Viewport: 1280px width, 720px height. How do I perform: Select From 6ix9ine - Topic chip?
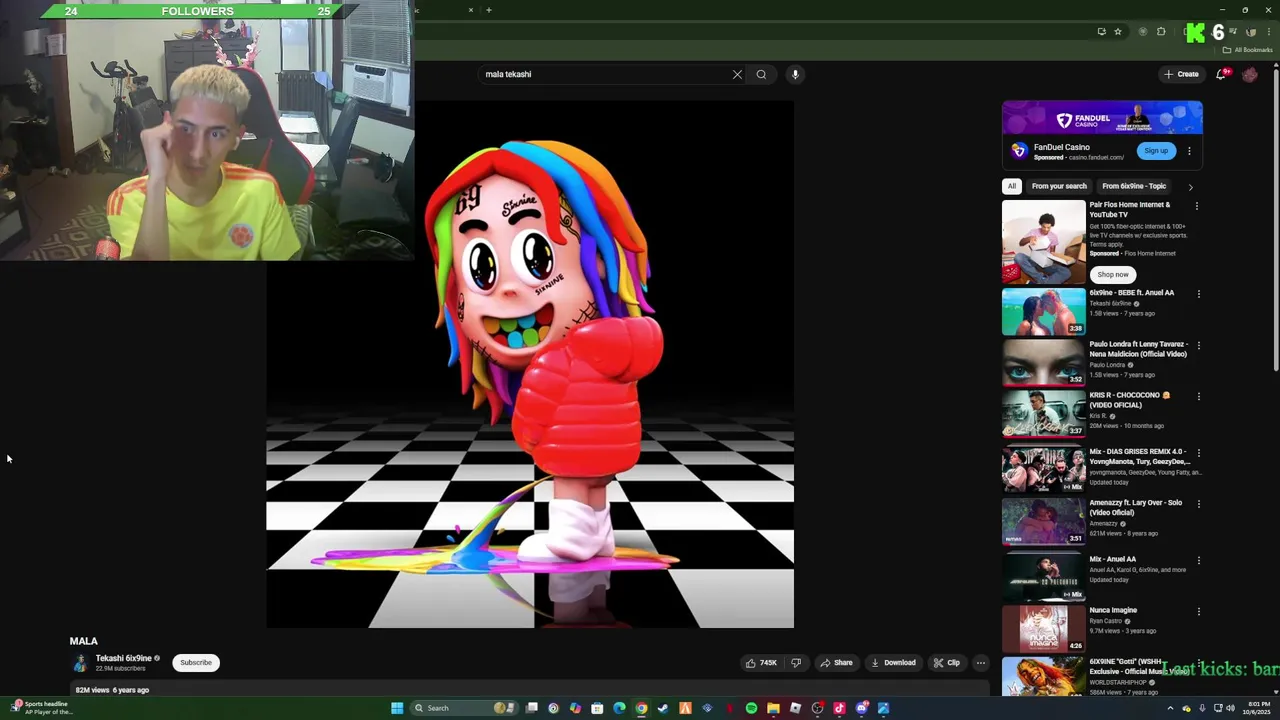pos(1134,186)
